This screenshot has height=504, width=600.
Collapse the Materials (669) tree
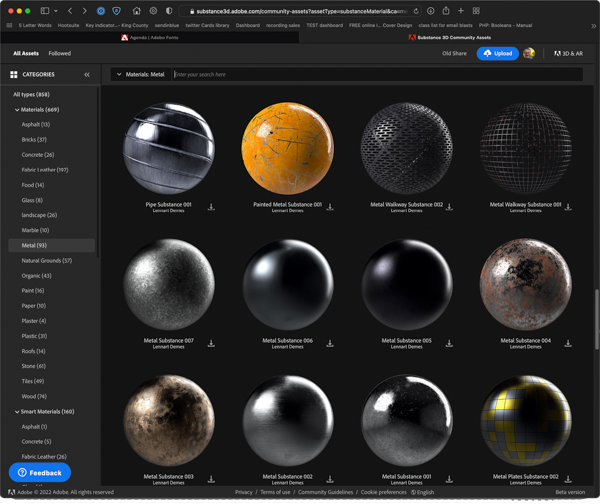(x=17, y=110)
